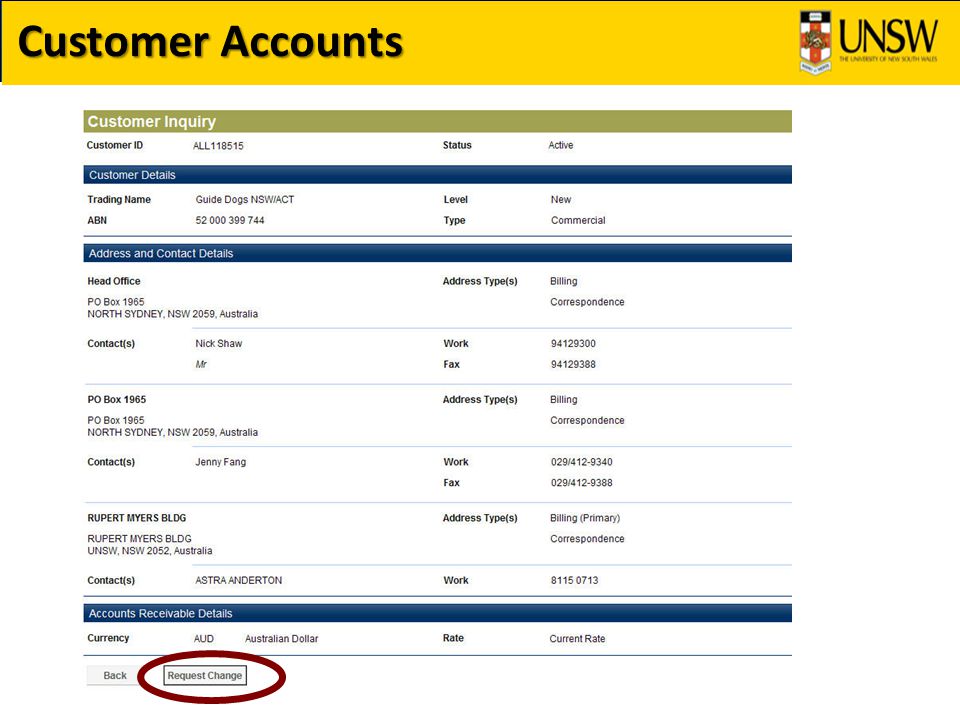Select UNSW, NSW 2052, Australia address line
This screenshot has width=960, height=720.
pos(150,551)
